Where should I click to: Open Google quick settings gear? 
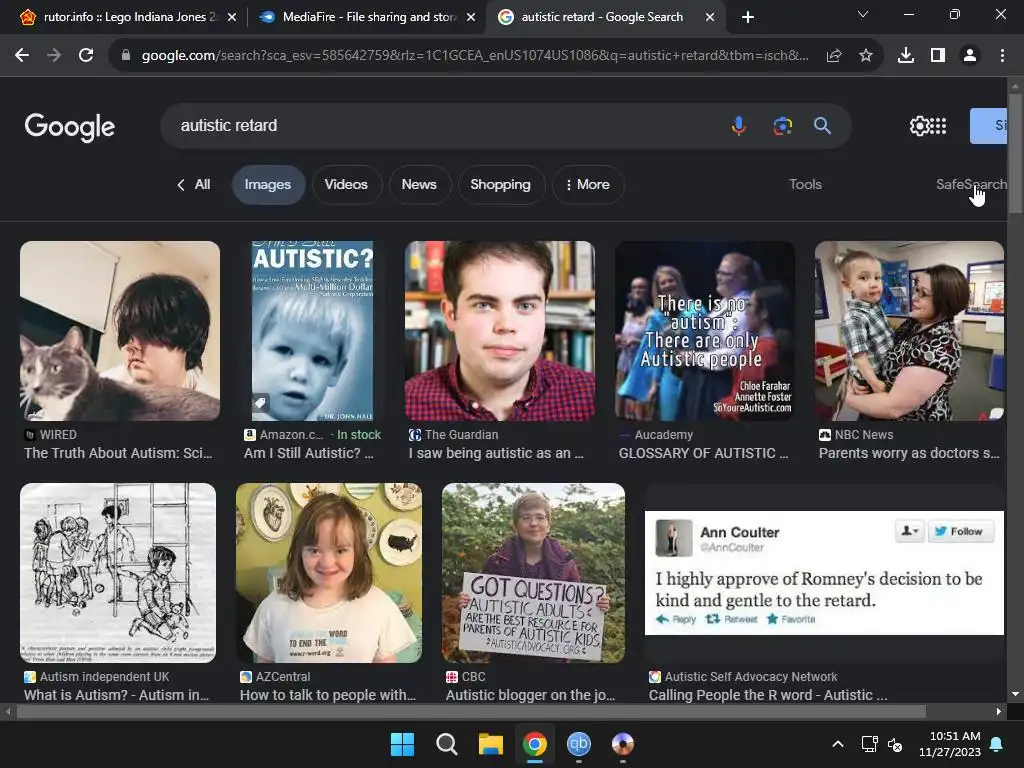919,125
